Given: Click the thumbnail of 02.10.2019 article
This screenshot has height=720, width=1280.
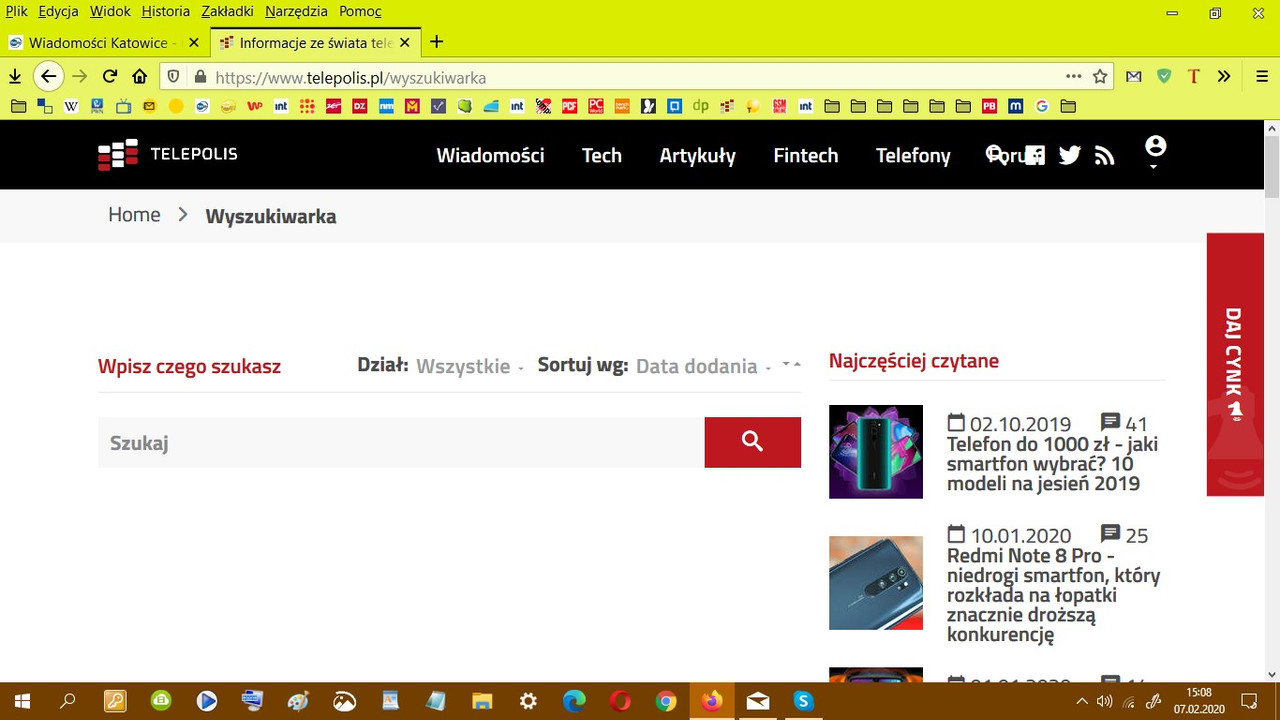Looking at the screenshot, I should pos(876,451).
